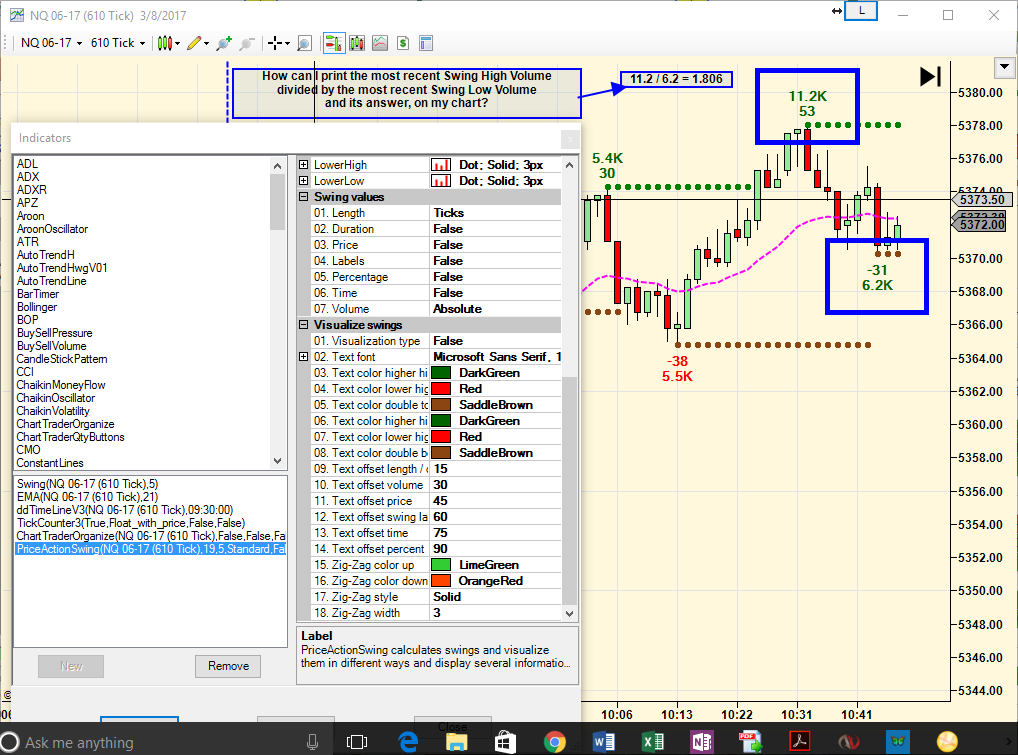Expand the Text font property
The height and width of the screenshot is (755, 1018).
303,356
